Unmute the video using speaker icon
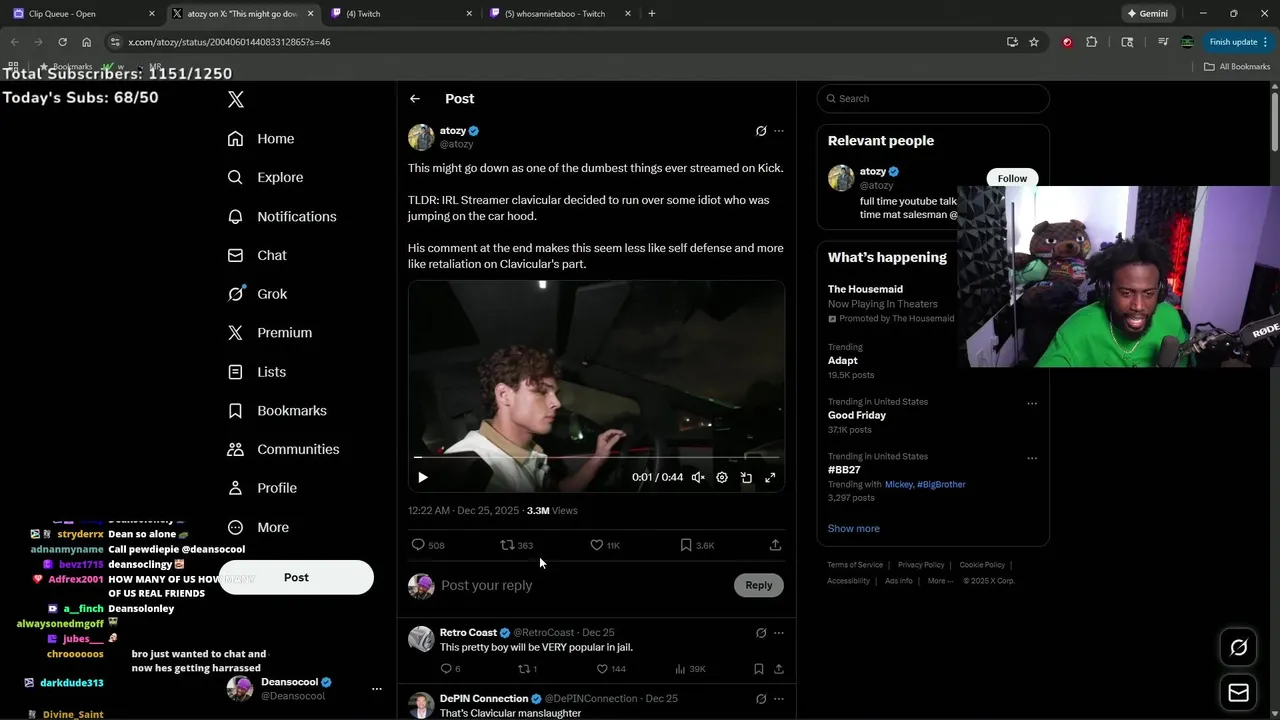 [x=698, y=478]
